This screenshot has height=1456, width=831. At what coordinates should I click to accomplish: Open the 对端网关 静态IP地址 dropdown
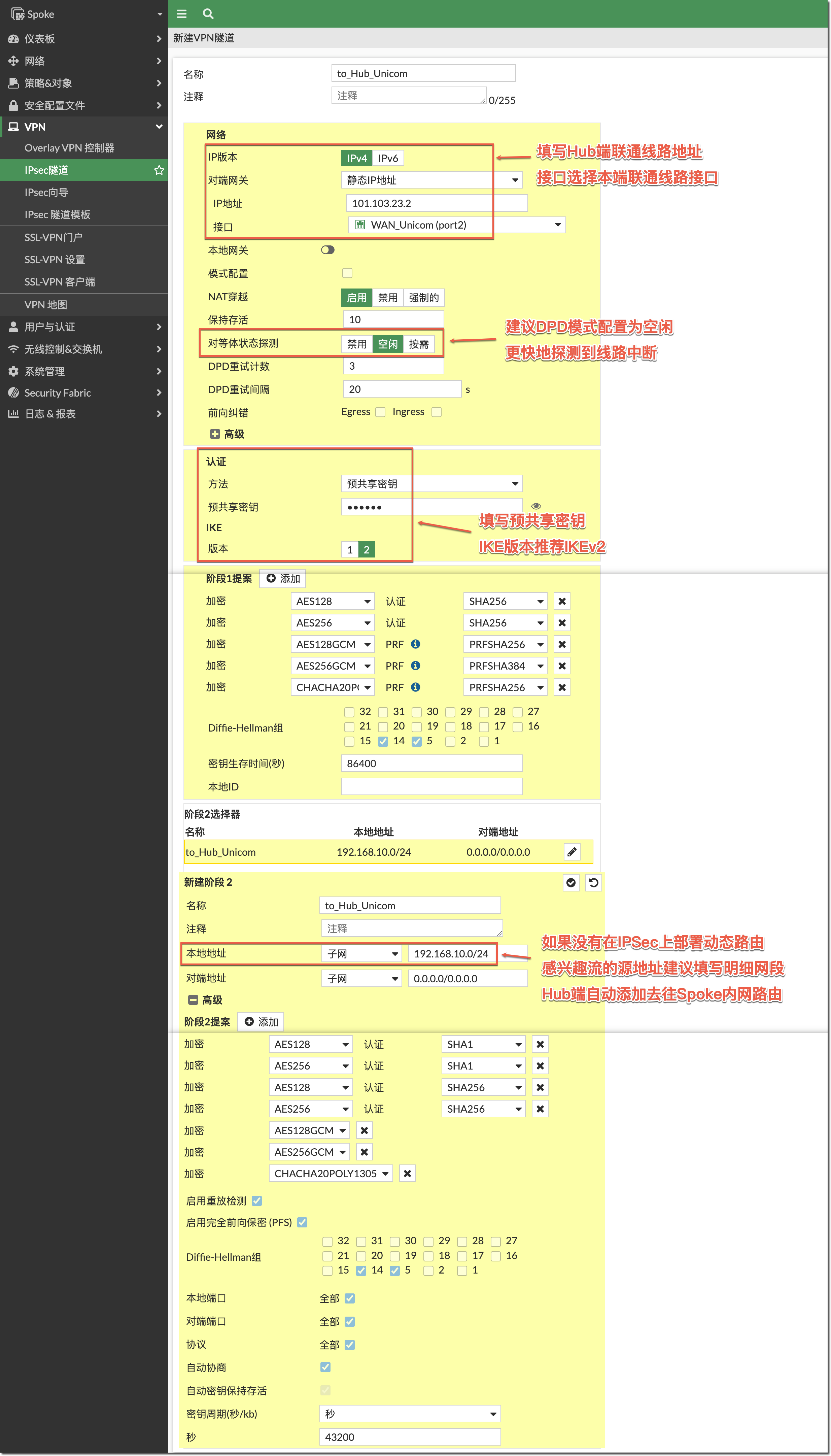(x=431, y=180)
